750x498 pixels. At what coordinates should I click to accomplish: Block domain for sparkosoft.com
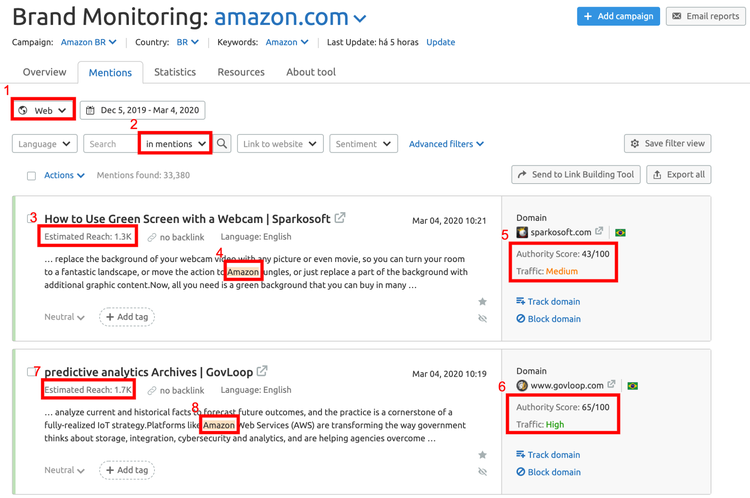coord(548,319)
